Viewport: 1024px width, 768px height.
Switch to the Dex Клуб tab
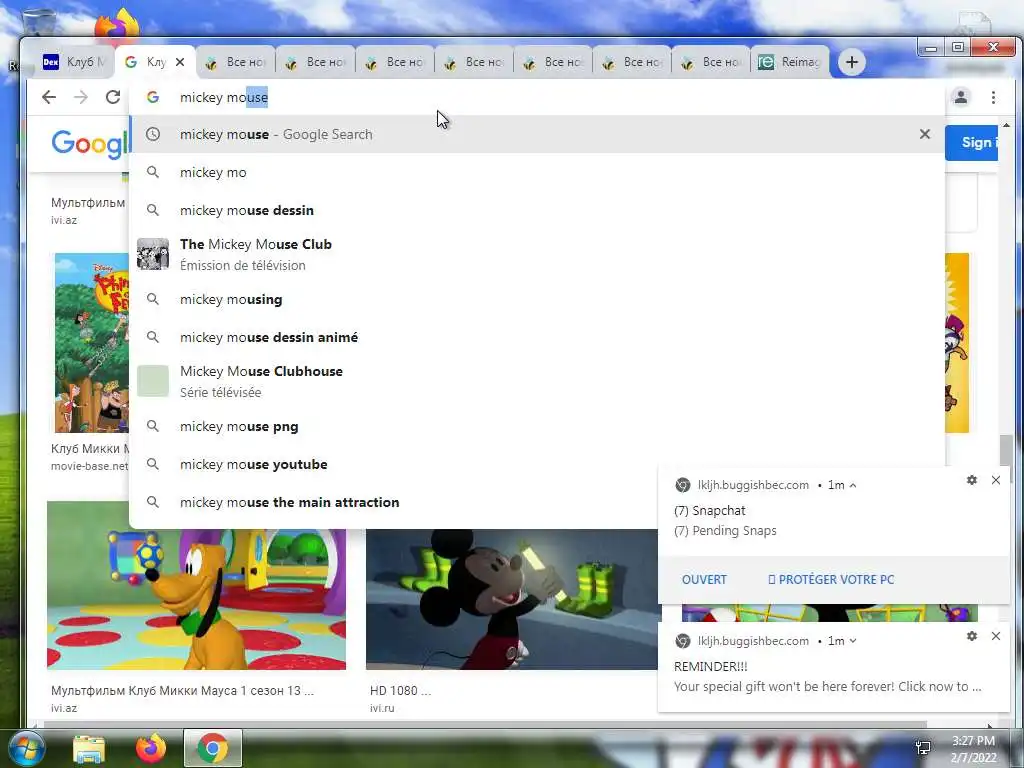(74, 62)
